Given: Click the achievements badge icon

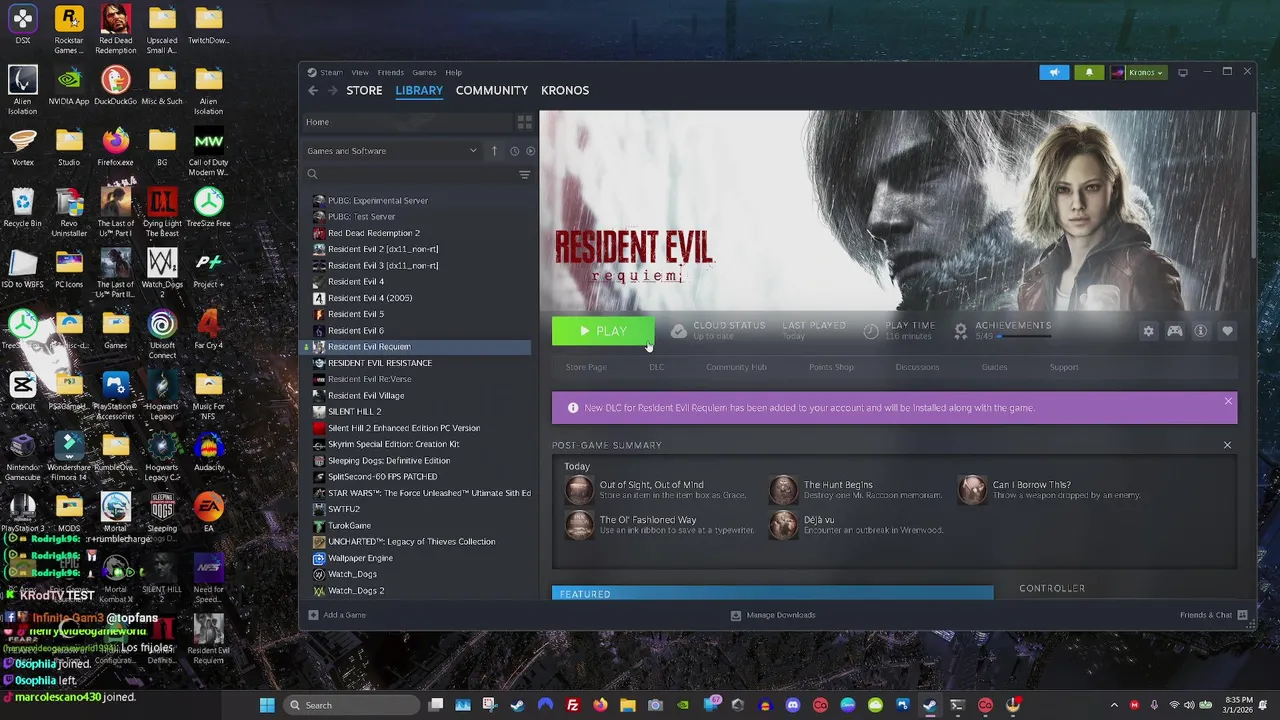Looking at the screenshot, I should [x=961, y=330].
